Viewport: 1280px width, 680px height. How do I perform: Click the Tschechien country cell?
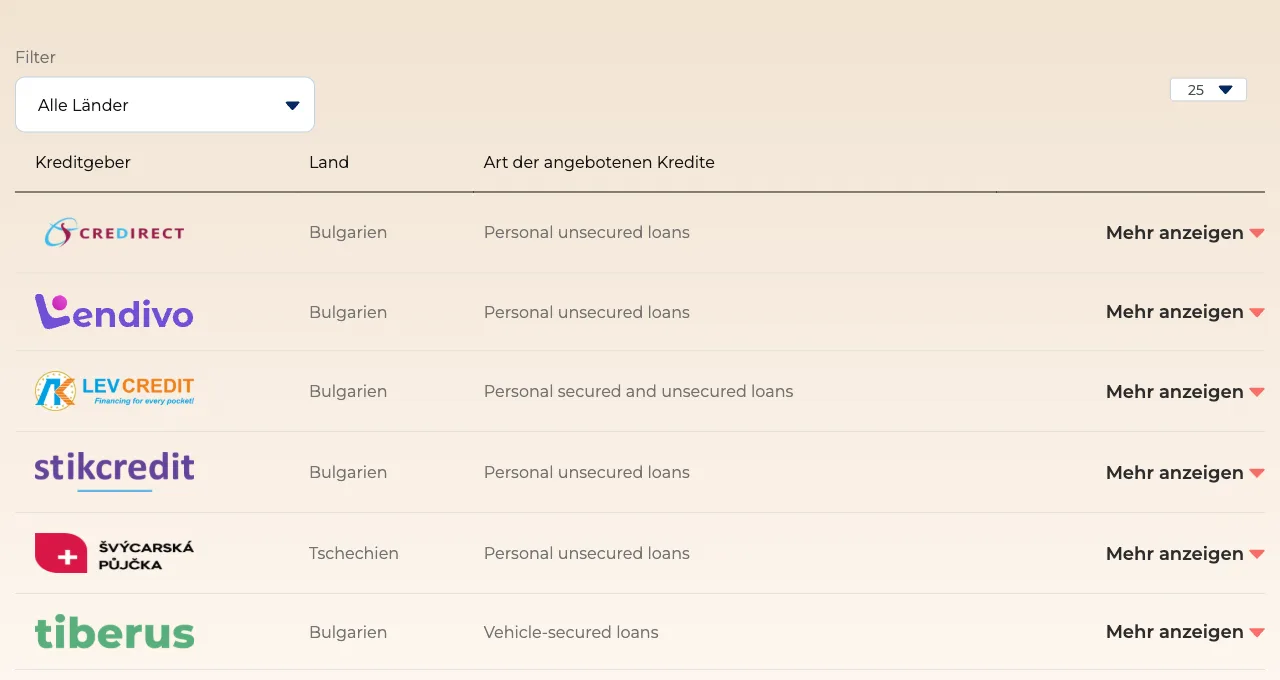(x=354, y=553)
